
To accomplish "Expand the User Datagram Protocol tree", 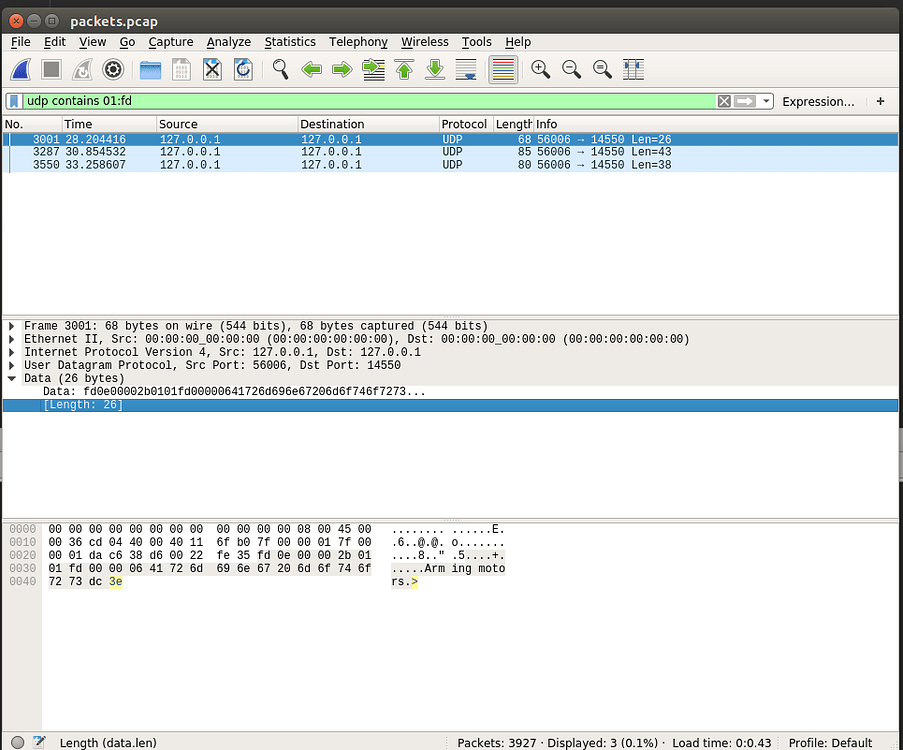I will [10, 365].
